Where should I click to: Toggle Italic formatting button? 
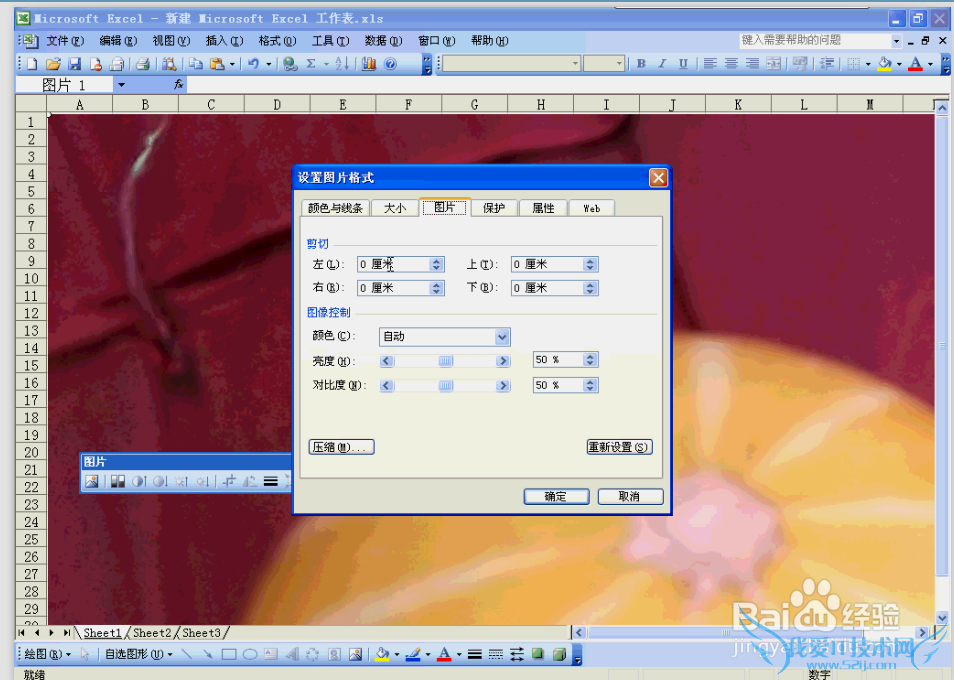662,64
